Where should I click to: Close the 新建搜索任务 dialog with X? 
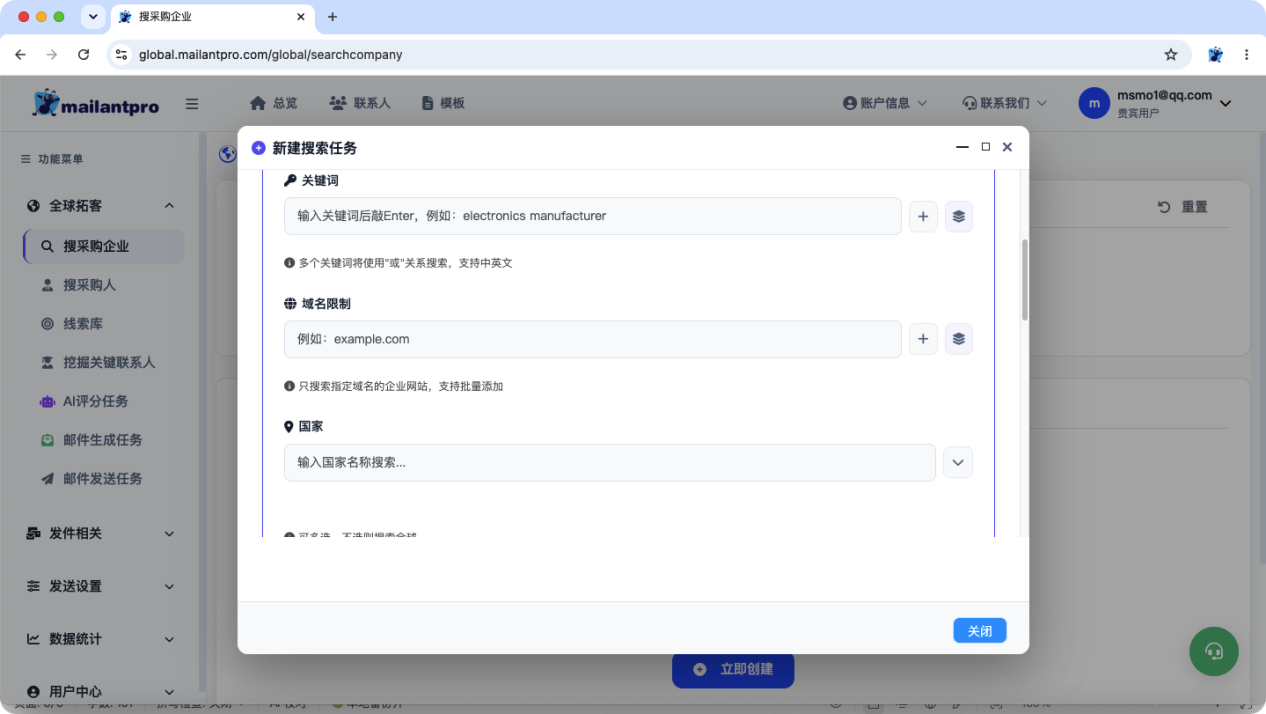pos(1007,147)
